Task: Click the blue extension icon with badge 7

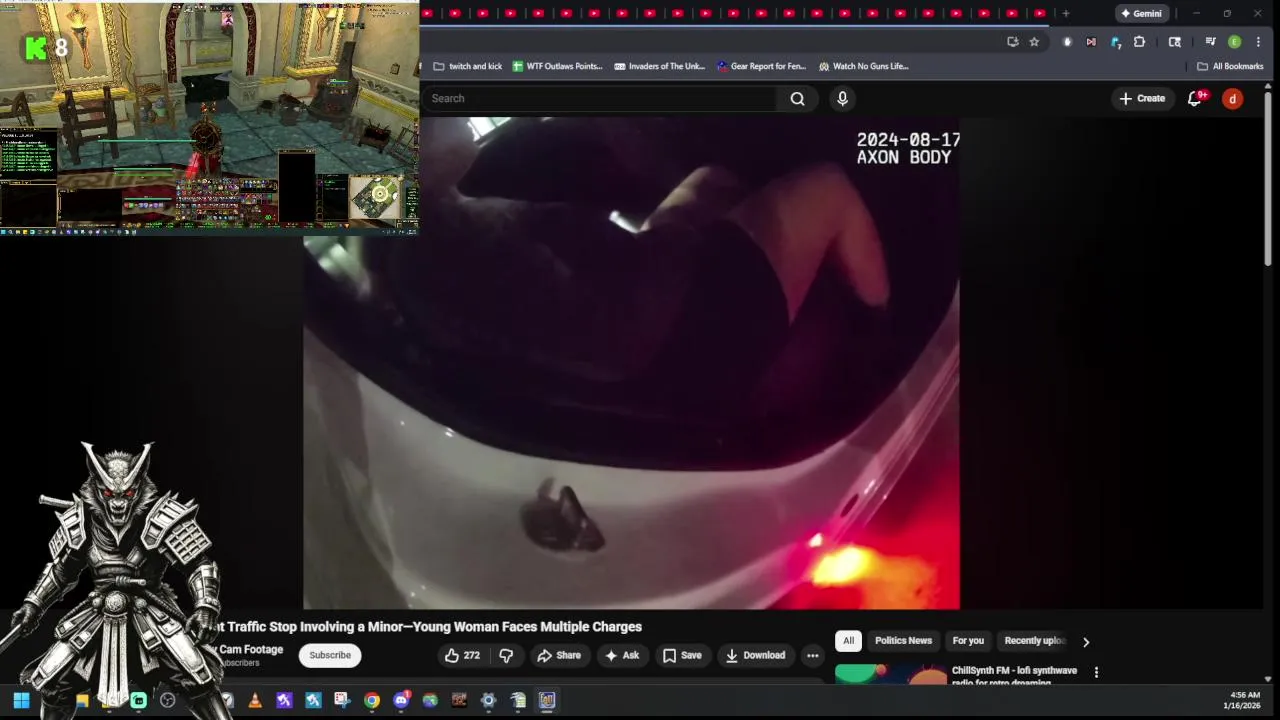Action: click(x=1115, y=42)
